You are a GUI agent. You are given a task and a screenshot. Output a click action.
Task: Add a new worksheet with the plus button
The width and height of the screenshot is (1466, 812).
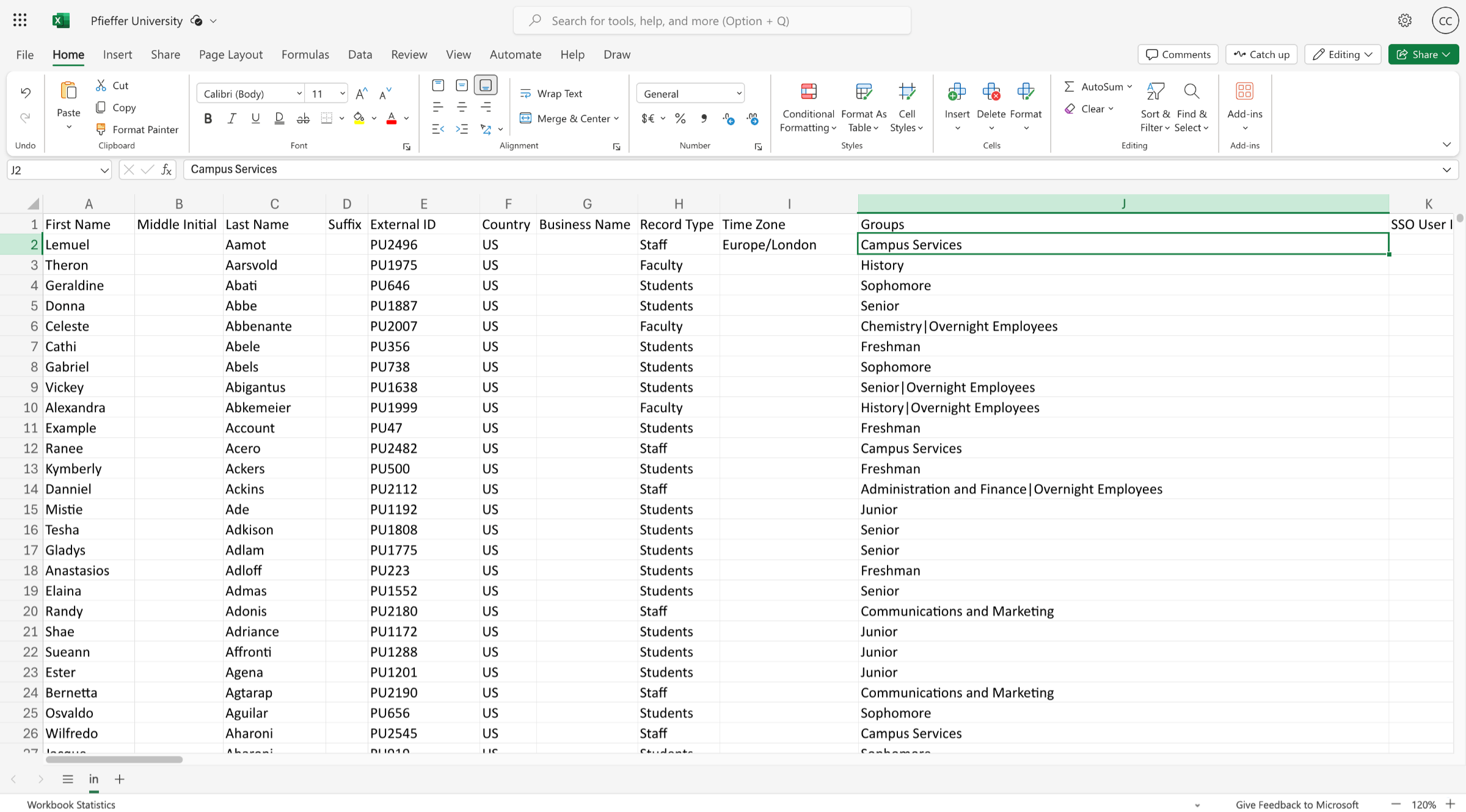tap(119, 779)
